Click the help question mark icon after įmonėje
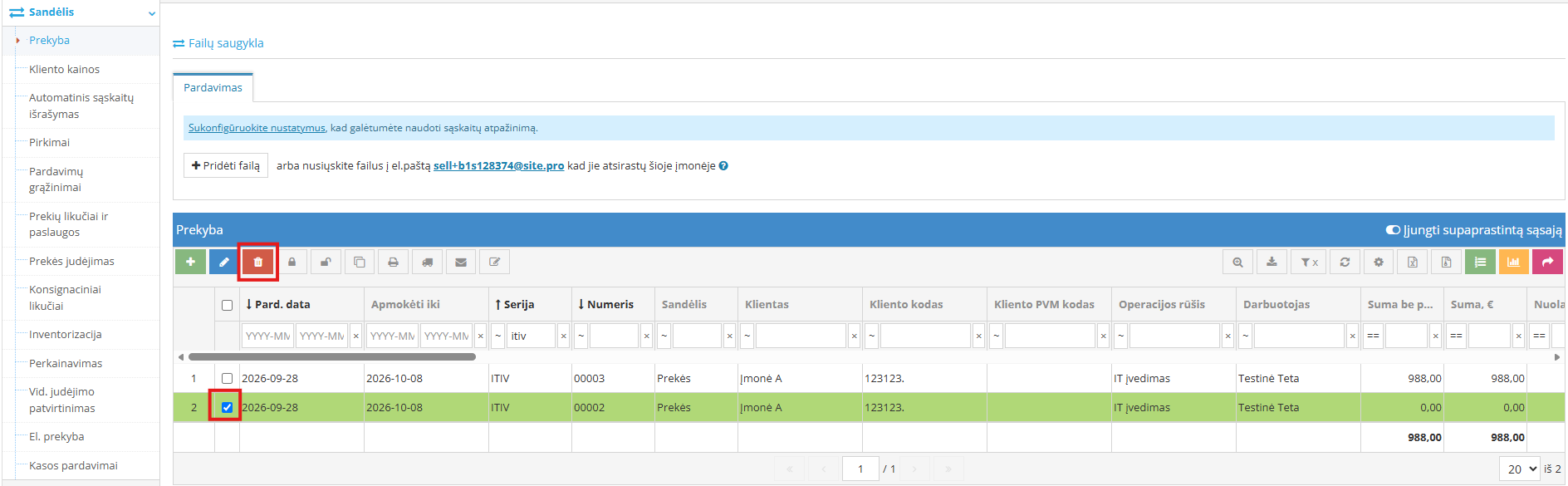Screen dimensions: 1568x486 point(723,165)
